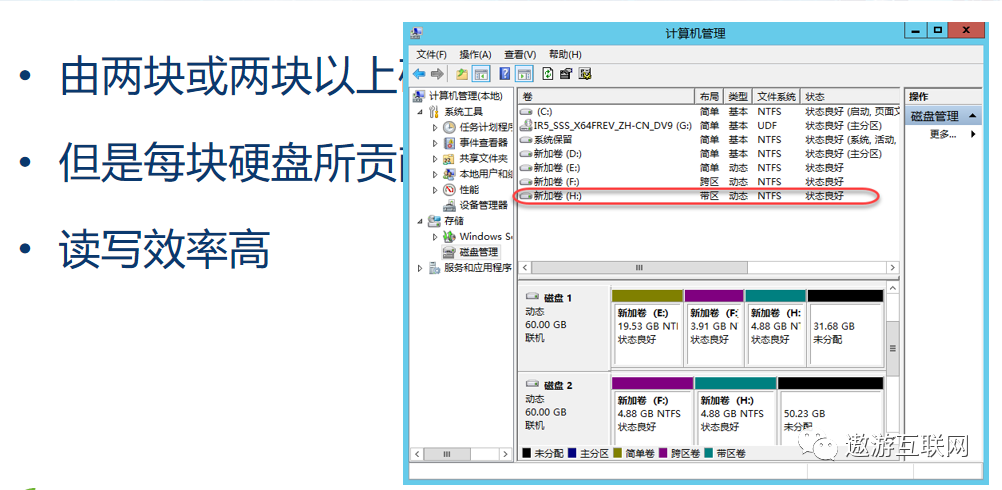The image size is (1002, 490).
Task: Open the 文件(F) menu
Action: click(431, 54)
